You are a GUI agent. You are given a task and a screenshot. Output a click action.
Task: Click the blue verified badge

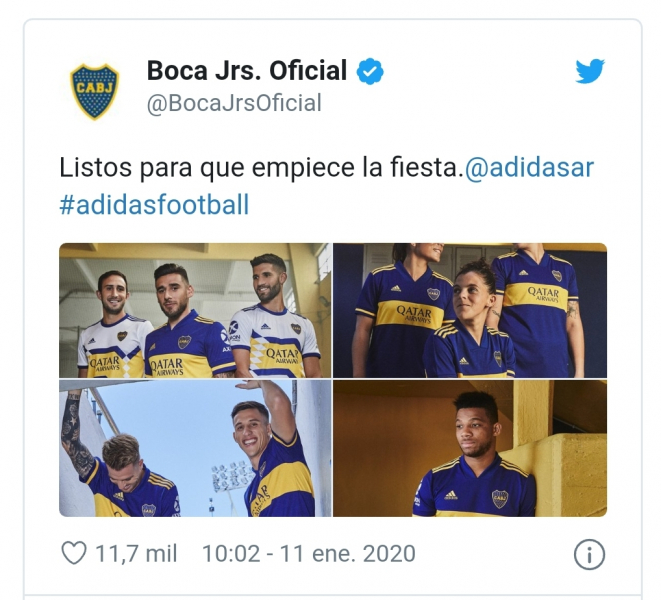pos(370,71)
